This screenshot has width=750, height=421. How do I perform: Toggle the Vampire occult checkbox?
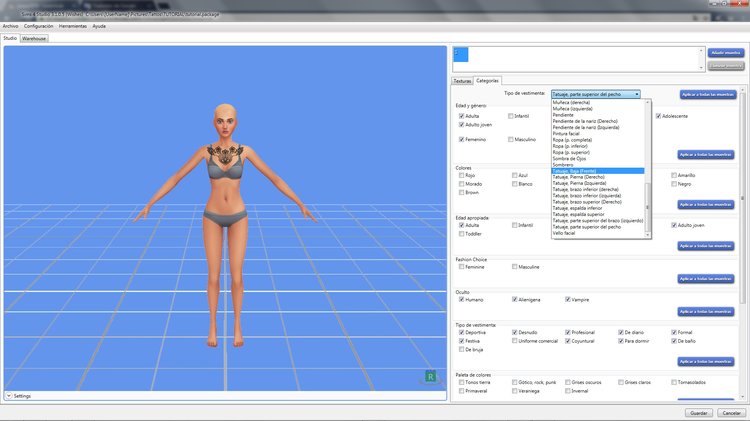point(567,299)
